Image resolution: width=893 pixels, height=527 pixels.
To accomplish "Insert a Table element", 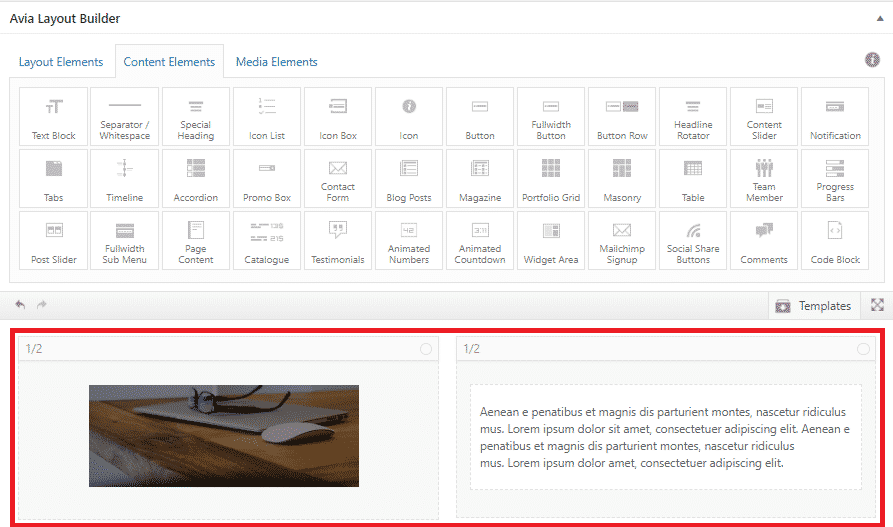I will click(693, 178).
